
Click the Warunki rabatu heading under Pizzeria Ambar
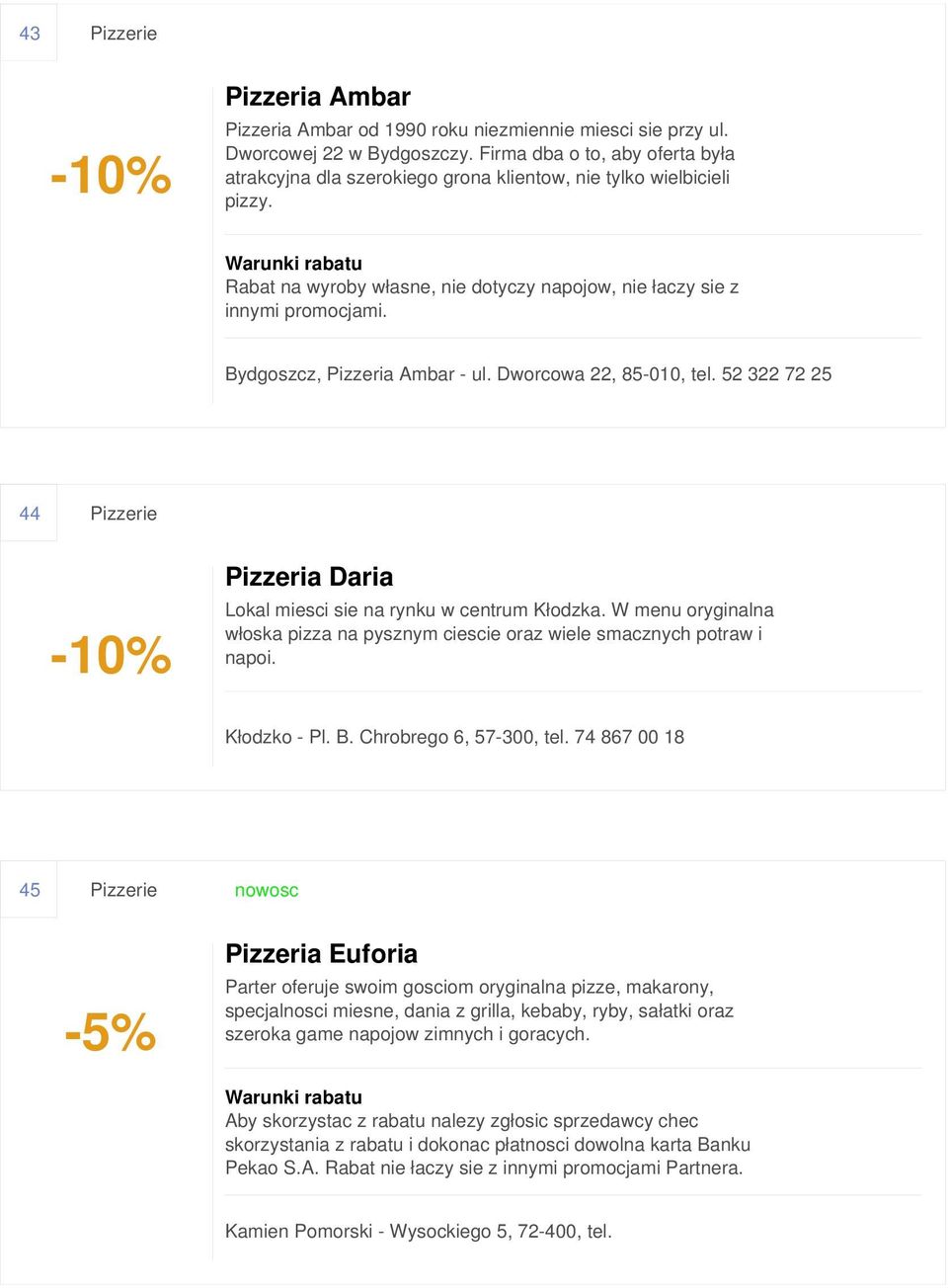(x=293, y=264)
